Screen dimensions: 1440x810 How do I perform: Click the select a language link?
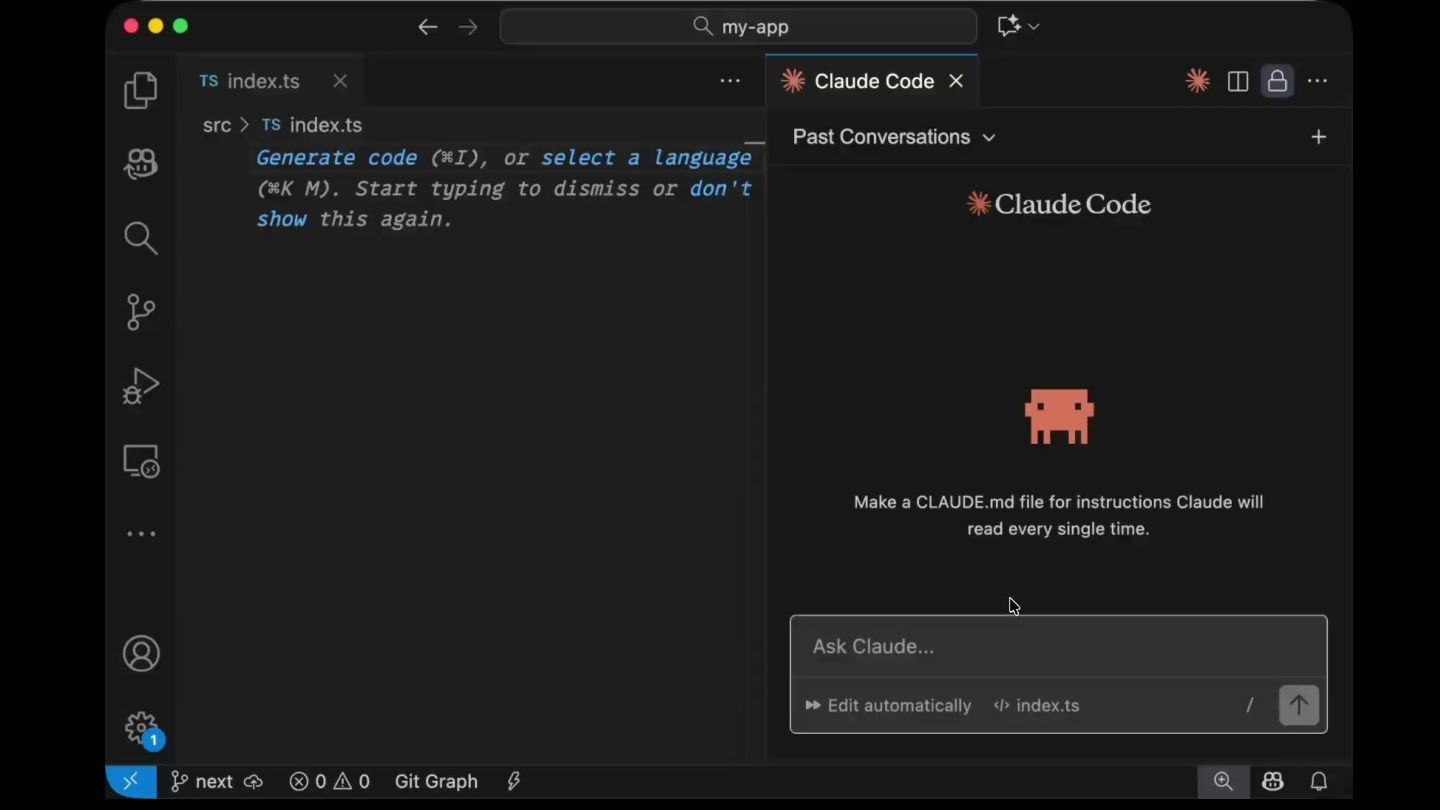click(646, 158)
